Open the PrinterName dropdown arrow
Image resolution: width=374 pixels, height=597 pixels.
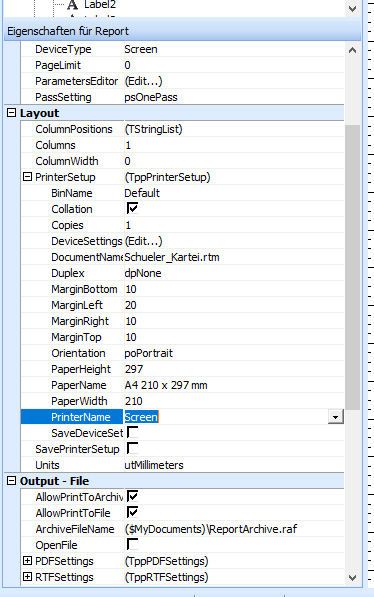[336, 417]
